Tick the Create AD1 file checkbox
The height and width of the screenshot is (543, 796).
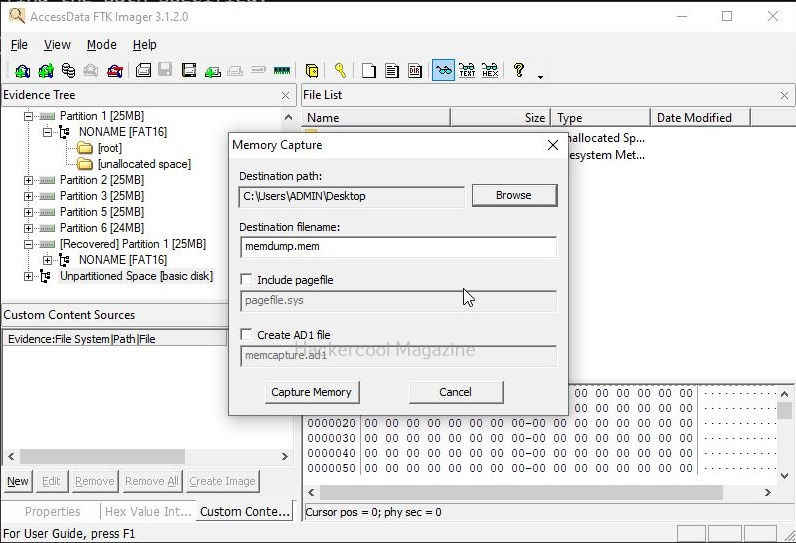point(247,335)
